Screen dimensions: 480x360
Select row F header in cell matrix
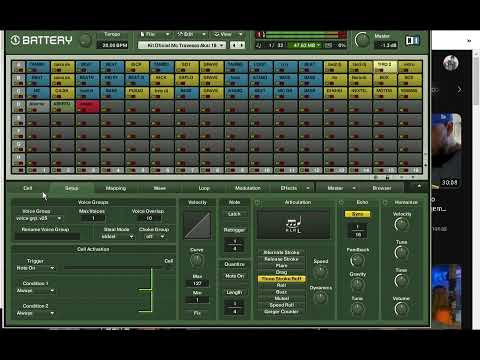19,133
